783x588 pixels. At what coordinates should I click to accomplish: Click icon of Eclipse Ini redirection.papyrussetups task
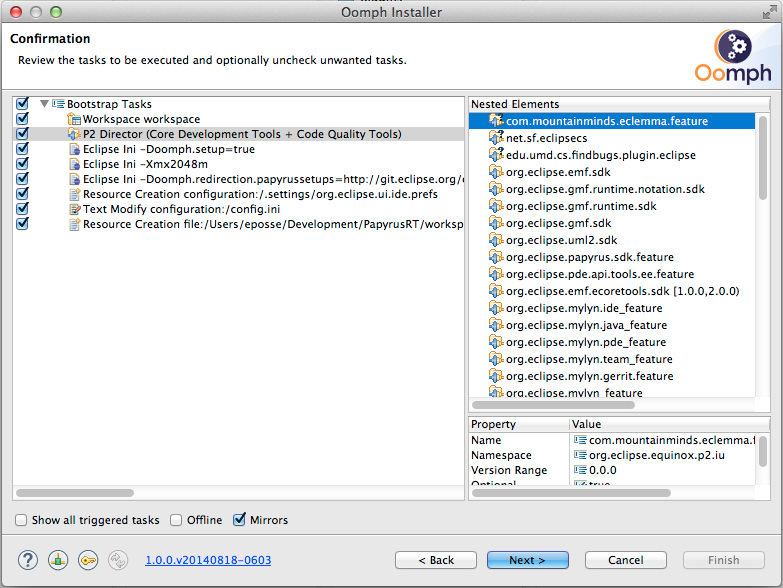click(74, 179)
